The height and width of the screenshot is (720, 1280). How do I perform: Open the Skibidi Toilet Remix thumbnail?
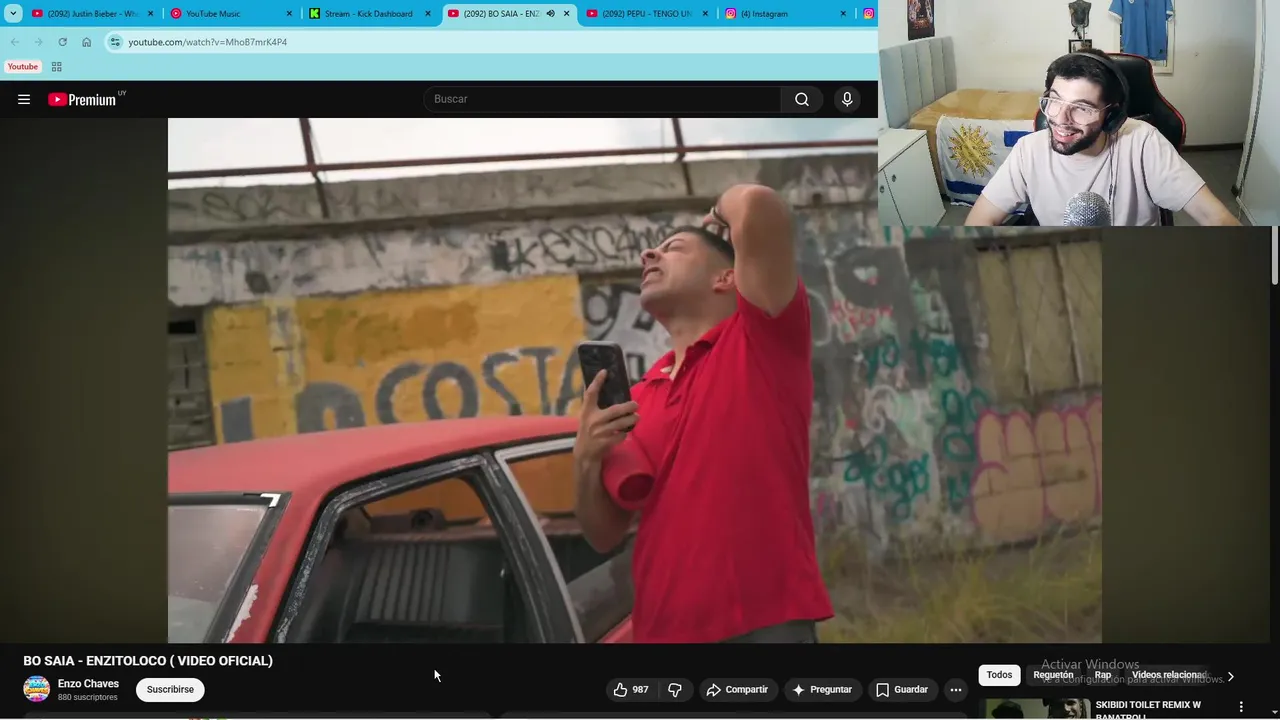[1035, 709]
